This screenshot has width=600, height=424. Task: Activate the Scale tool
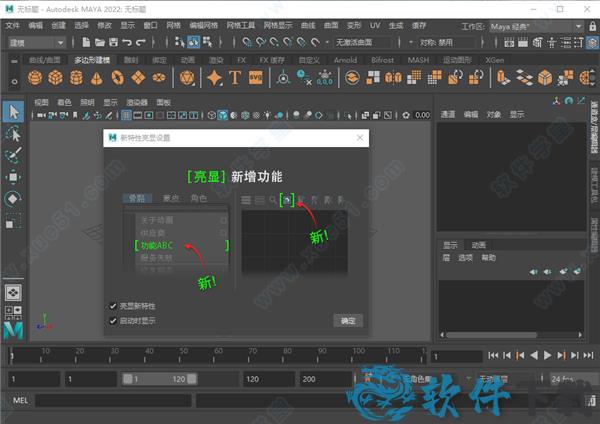click(x=13, y=221)
